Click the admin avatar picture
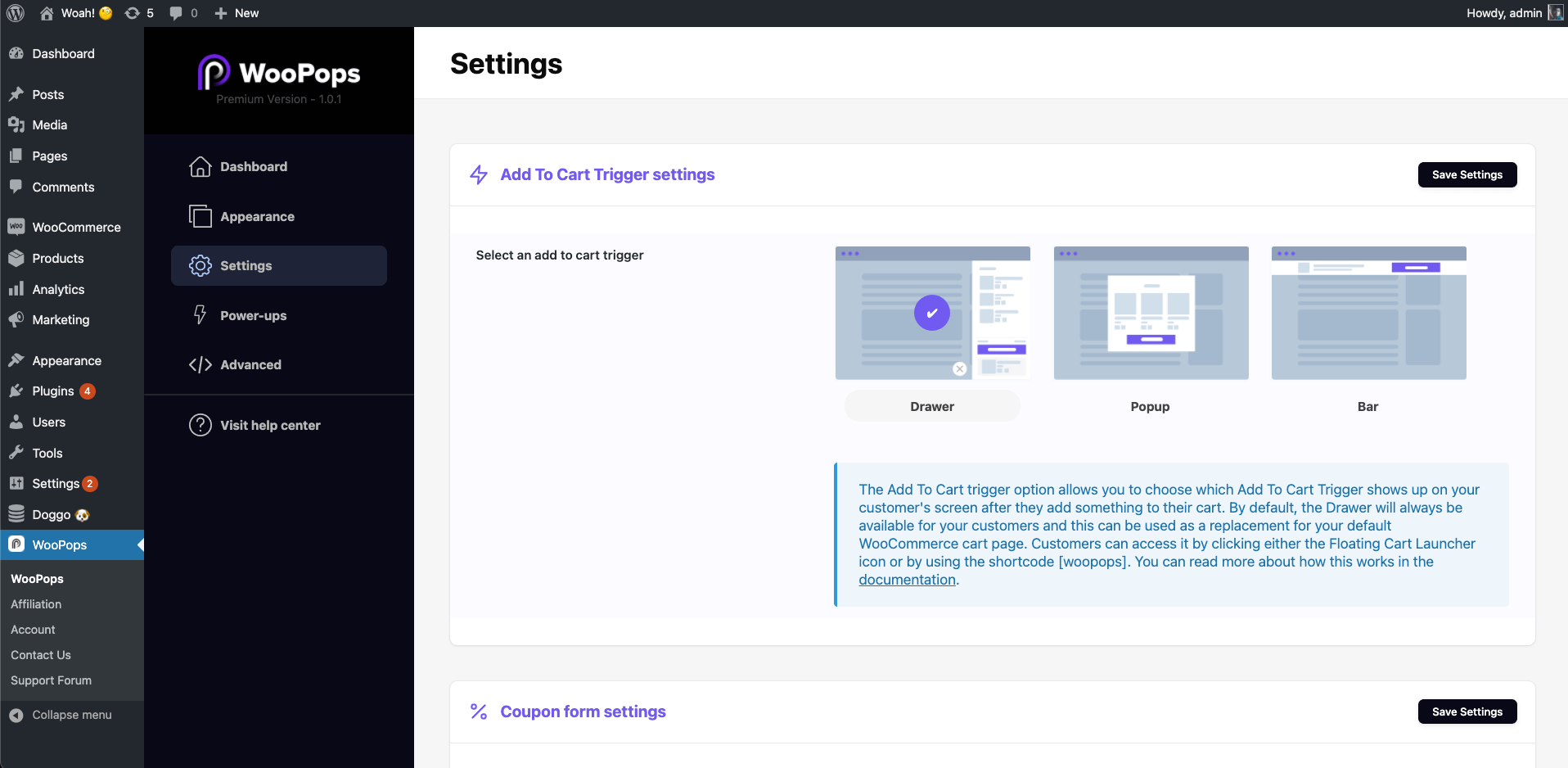The height and width of the screenshot is (768, 1568). (x=1556, y=13)
